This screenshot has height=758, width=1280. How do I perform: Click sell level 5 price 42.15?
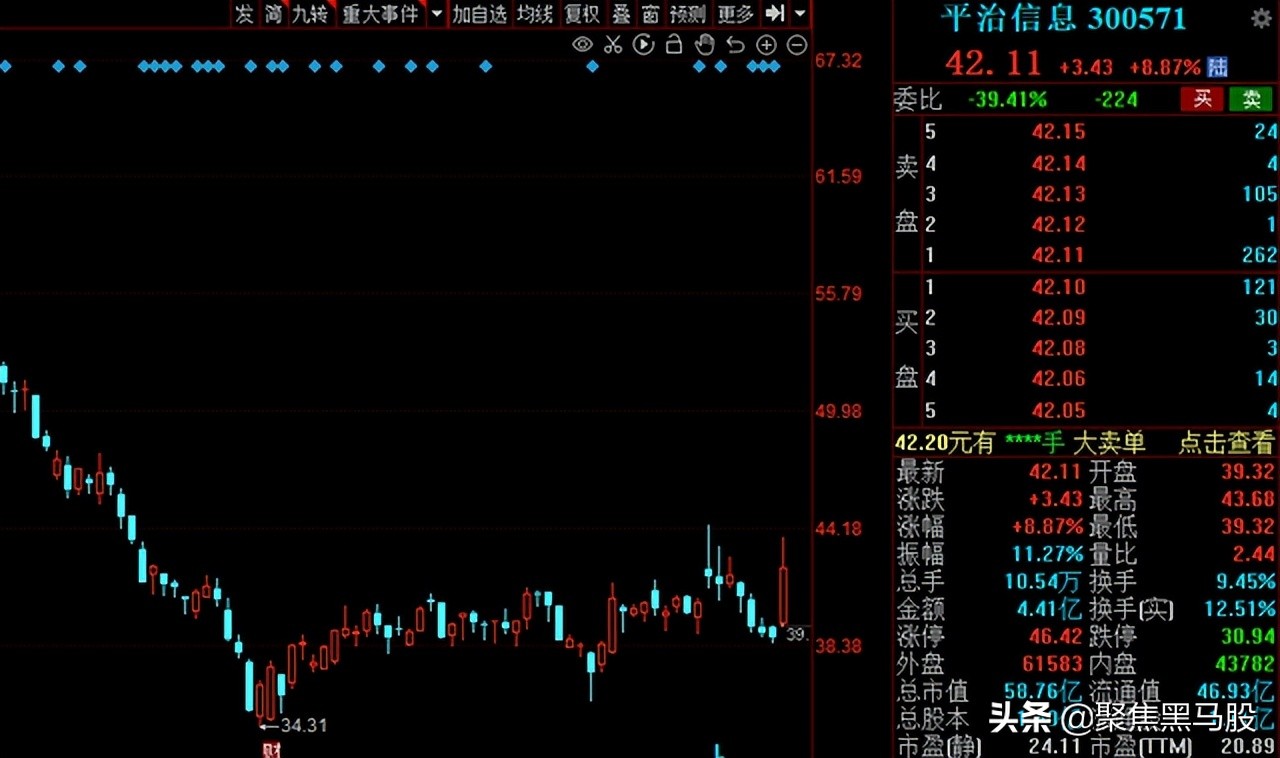pos(1058,132)
